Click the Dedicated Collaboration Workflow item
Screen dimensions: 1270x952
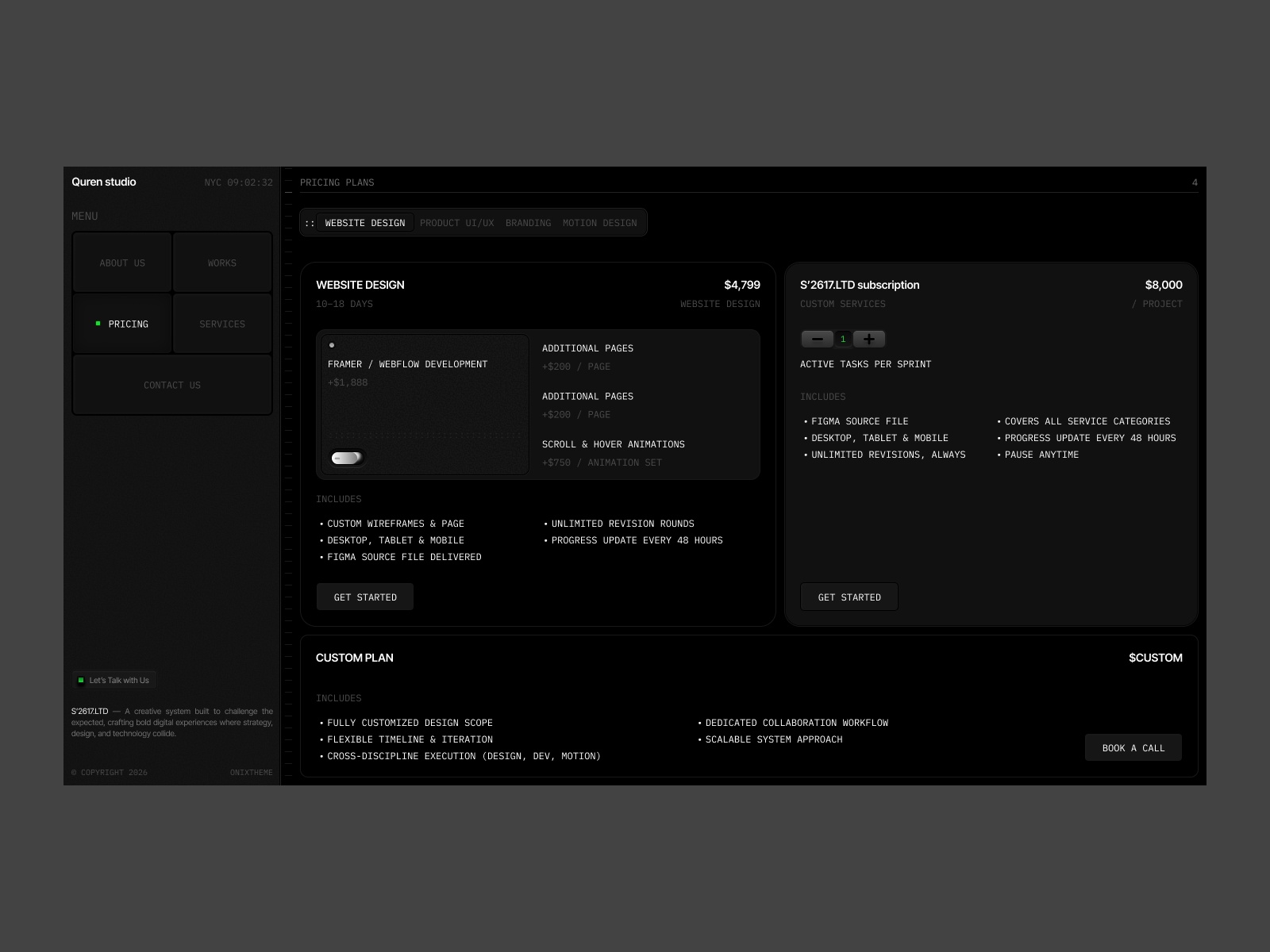[793, 723]
